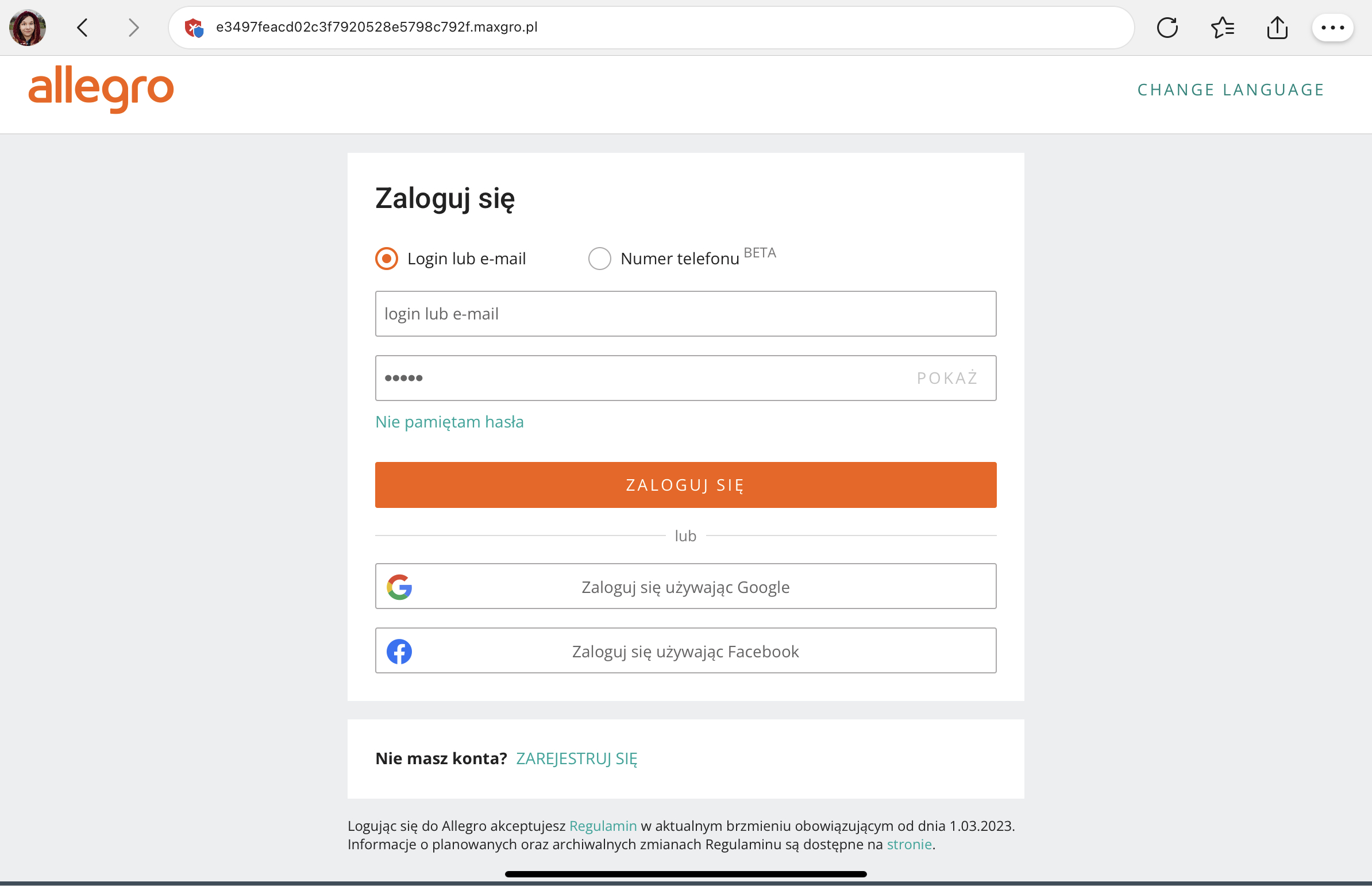This screenshot has height=886, width=1372.
Task: Open CHANGE LANGUAGE selector
Action: (1231, 90)
